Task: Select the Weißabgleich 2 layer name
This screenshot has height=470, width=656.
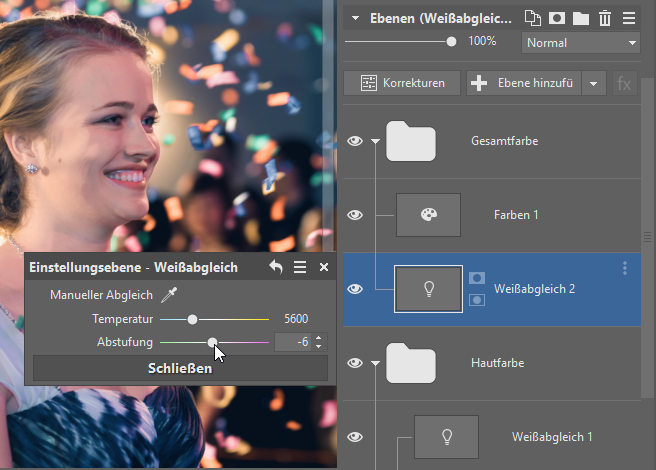Action: coord(534,289)
